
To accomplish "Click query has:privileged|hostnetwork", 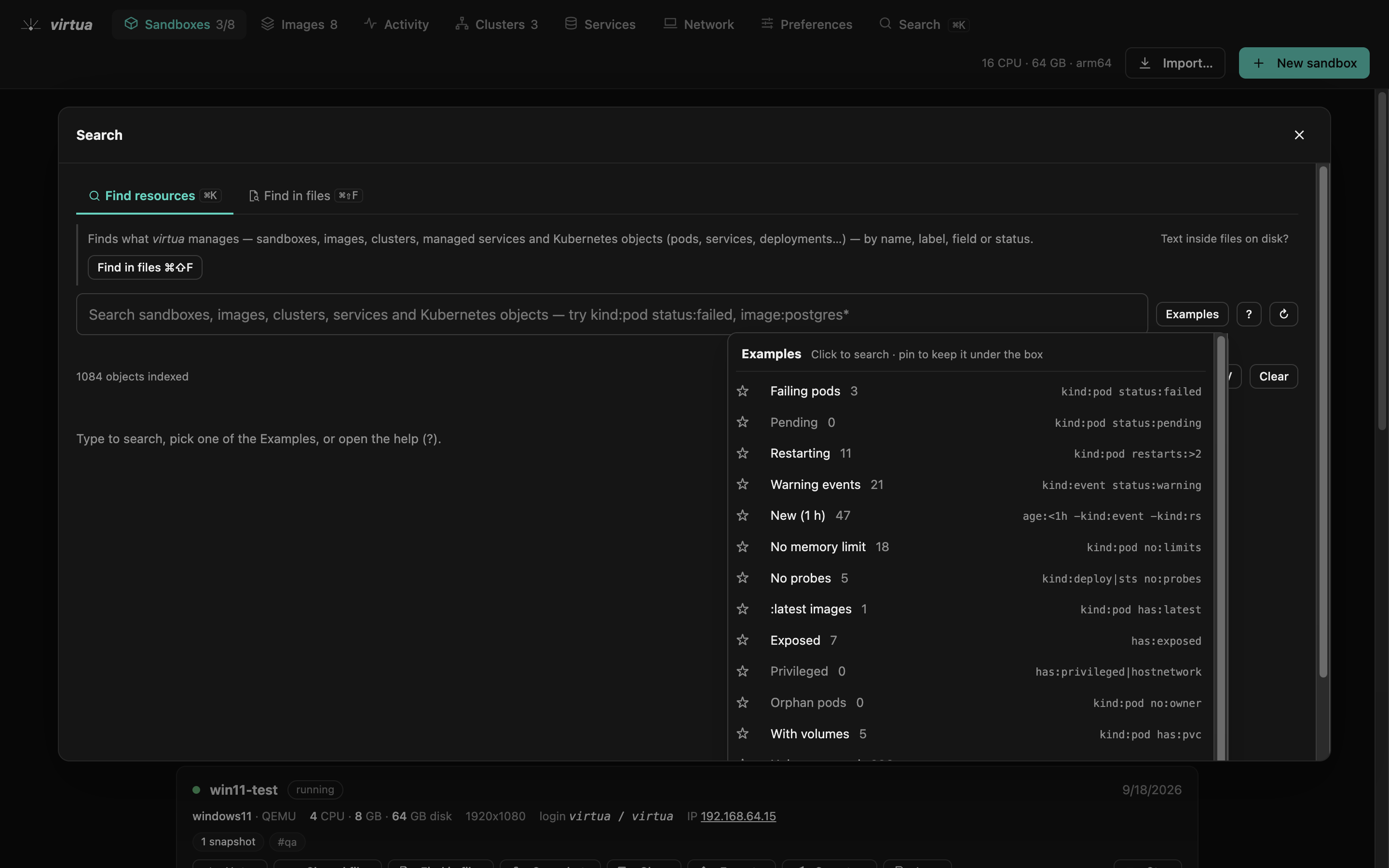I will click(x=1118, y=672).
